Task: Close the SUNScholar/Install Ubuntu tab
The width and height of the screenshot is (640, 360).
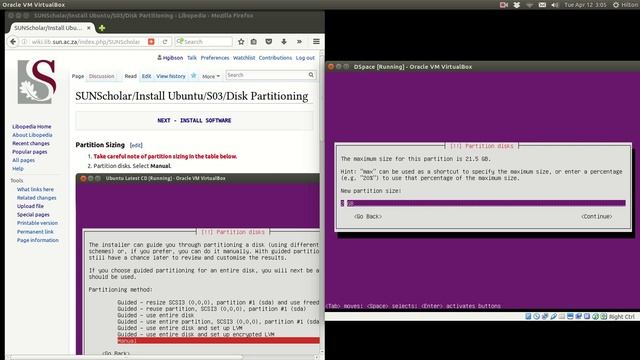Action: point(89,28)
